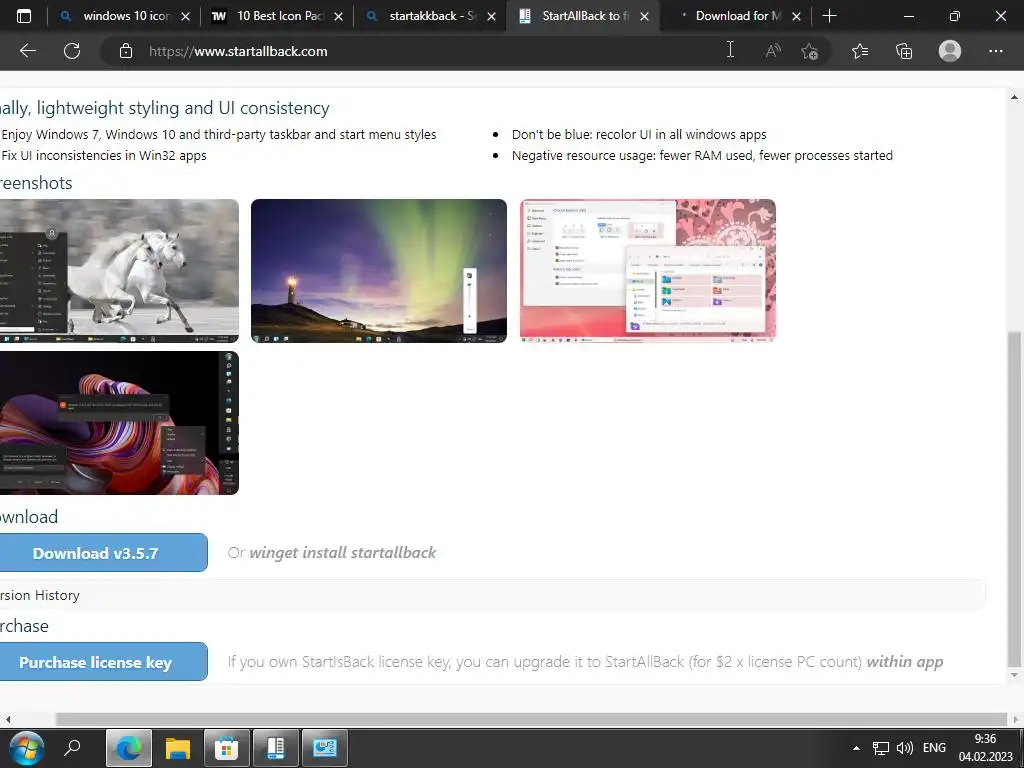
Task: Click the horizontal scrollbar thumb
Action: click(531, 719)
